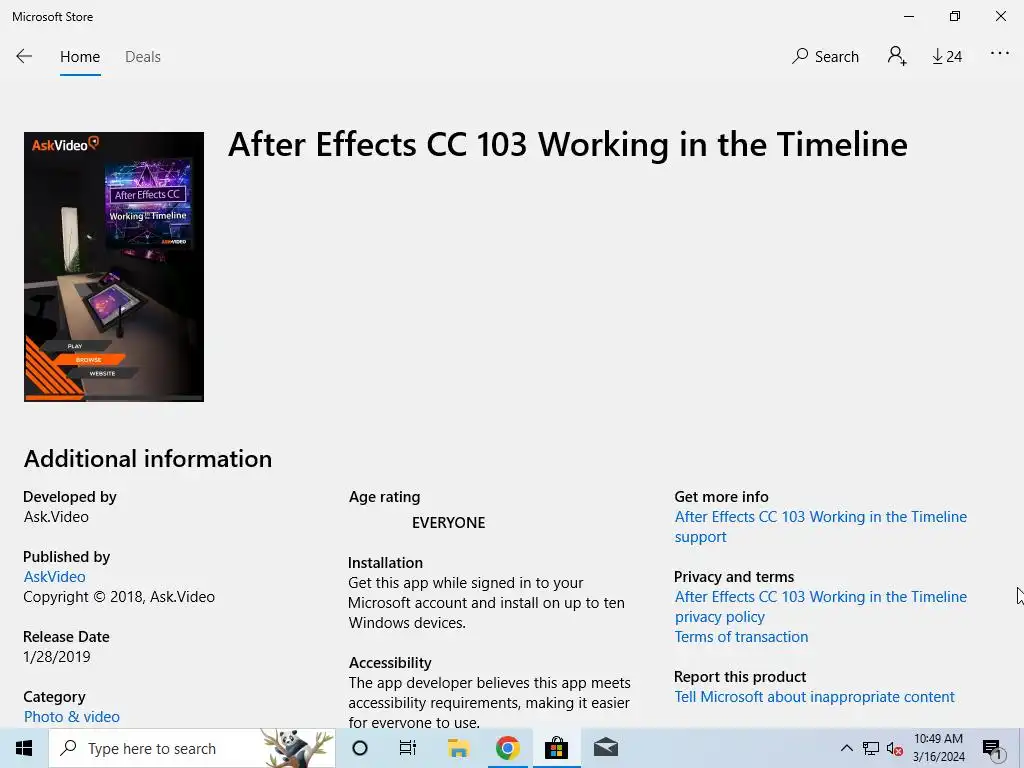The image size is (1024, 768).
Task: Open the Action Center notifications icon
Action: click(992, 749)
